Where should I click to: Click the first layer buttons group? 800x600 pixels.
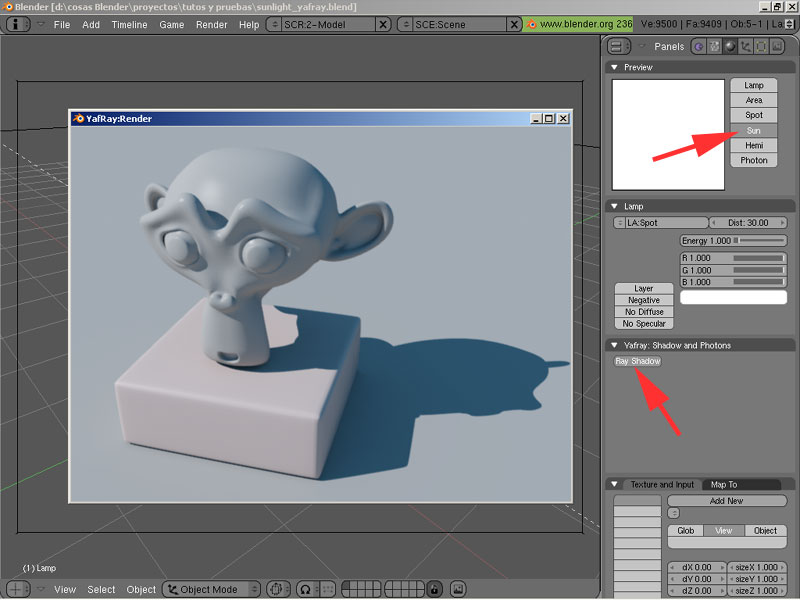[x=361, y=589]
